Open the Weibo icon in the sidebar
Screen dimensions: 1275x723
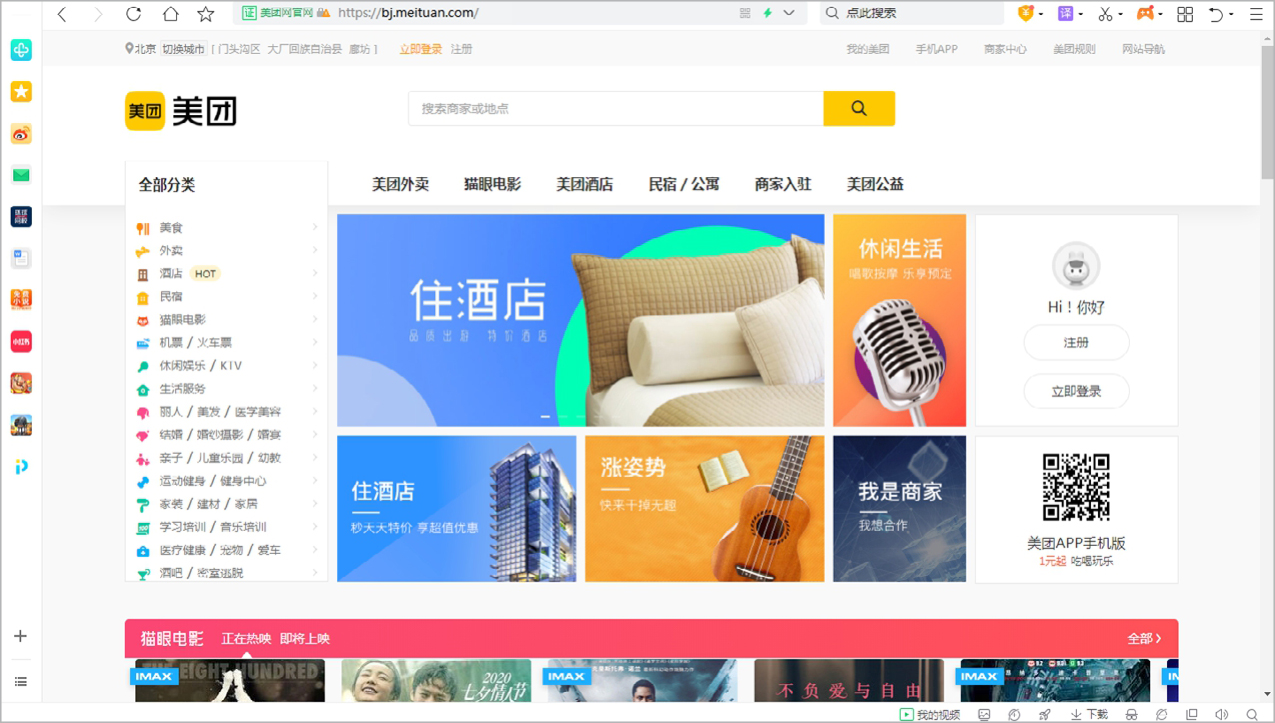[x=21, y=134]
